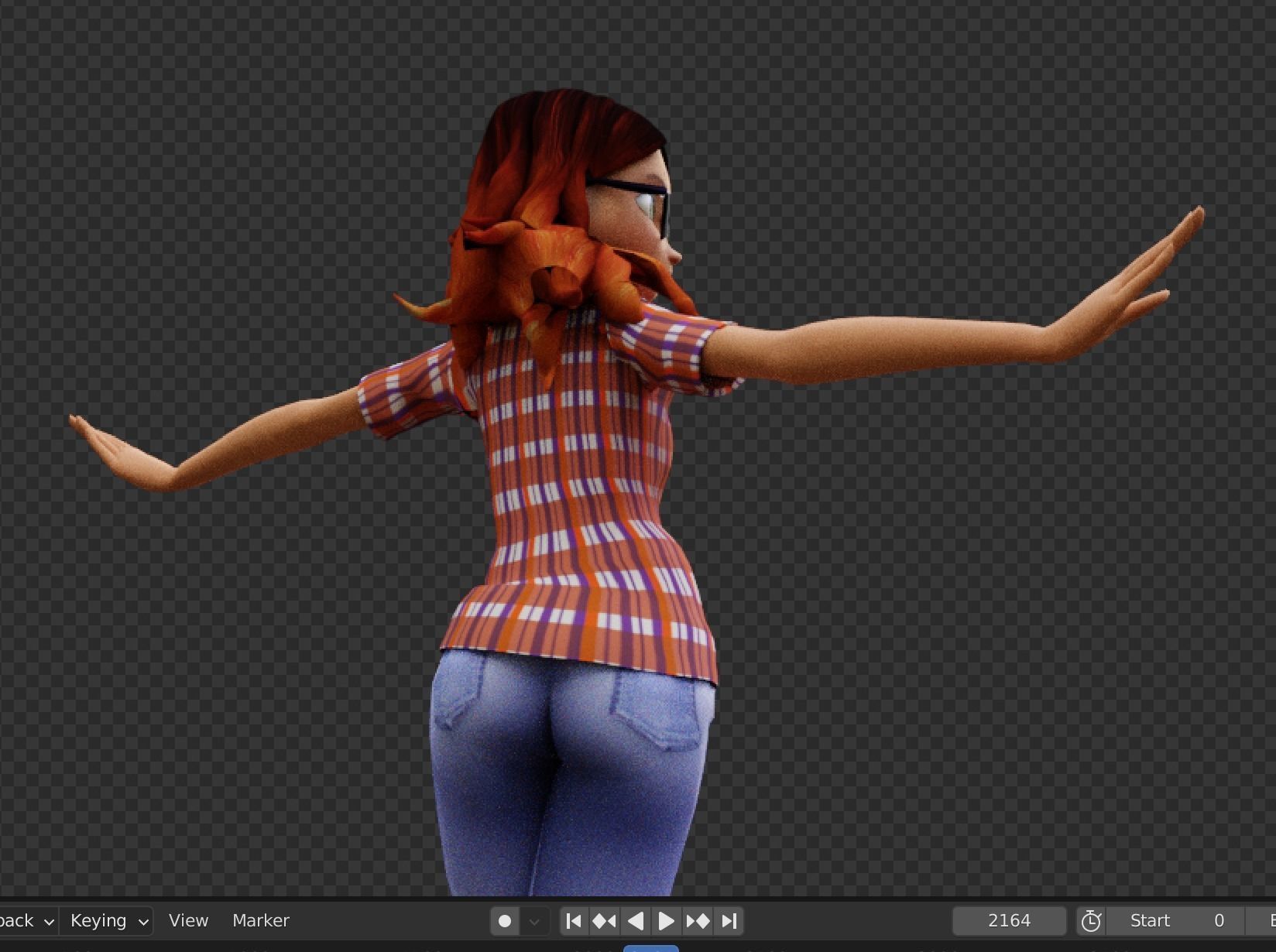Toggle preview range with the stopwatch icon
This screenshot has width=1276, height=952.
[x=1092, y=920]
